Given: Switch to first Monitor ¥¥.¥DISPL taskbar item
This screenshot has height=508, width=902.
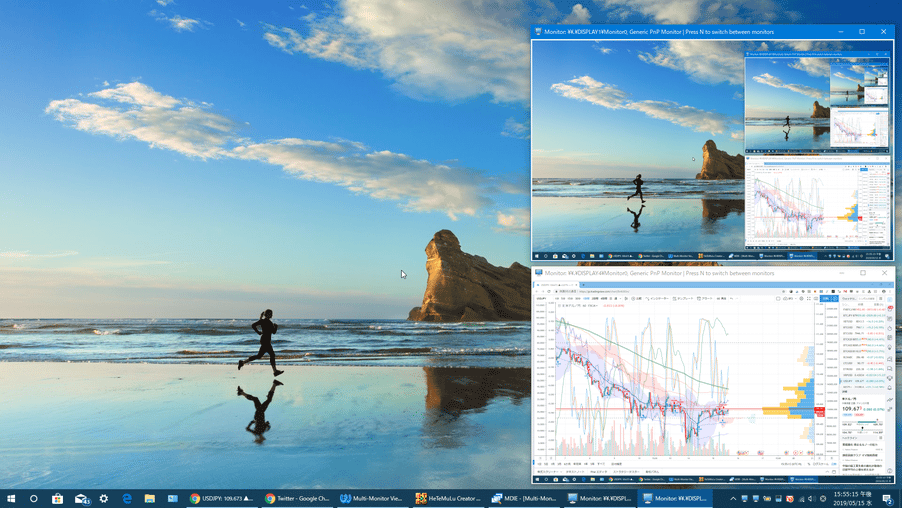Looking at the screenshot, I should [599, 498].
